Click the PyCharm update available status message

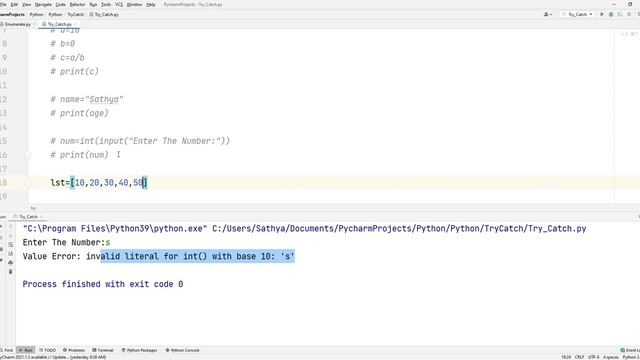tap(53, 357)
